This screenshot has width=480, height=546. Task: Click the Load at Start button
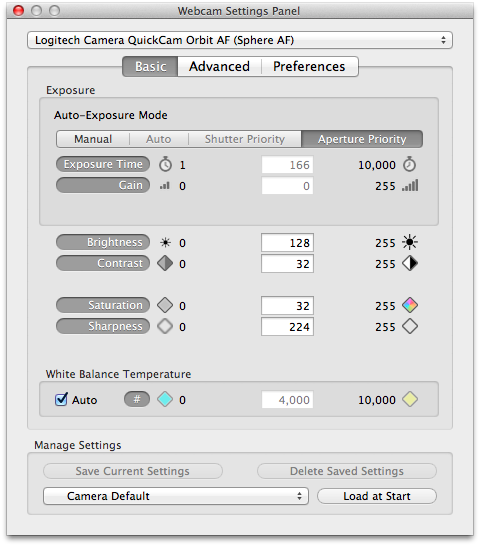377,496
